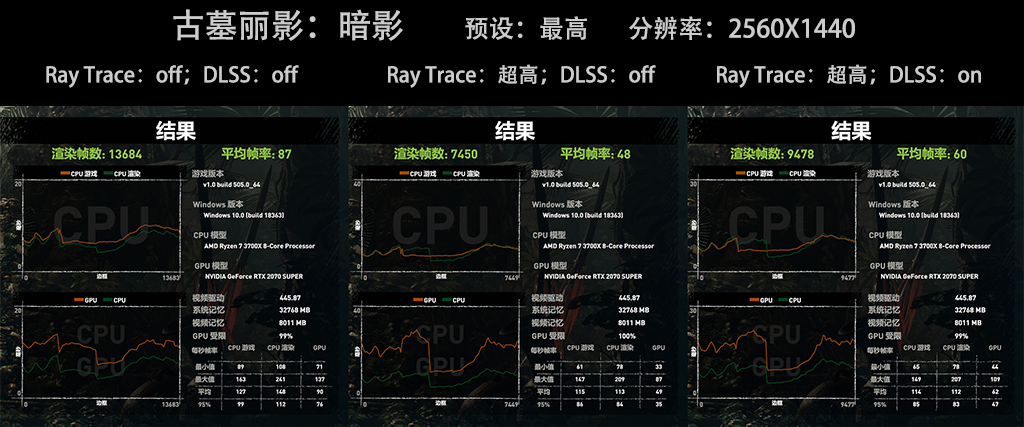Click the 95% GPU cell 35 in middle table
1024x427 pixels.
pos(658,405)
